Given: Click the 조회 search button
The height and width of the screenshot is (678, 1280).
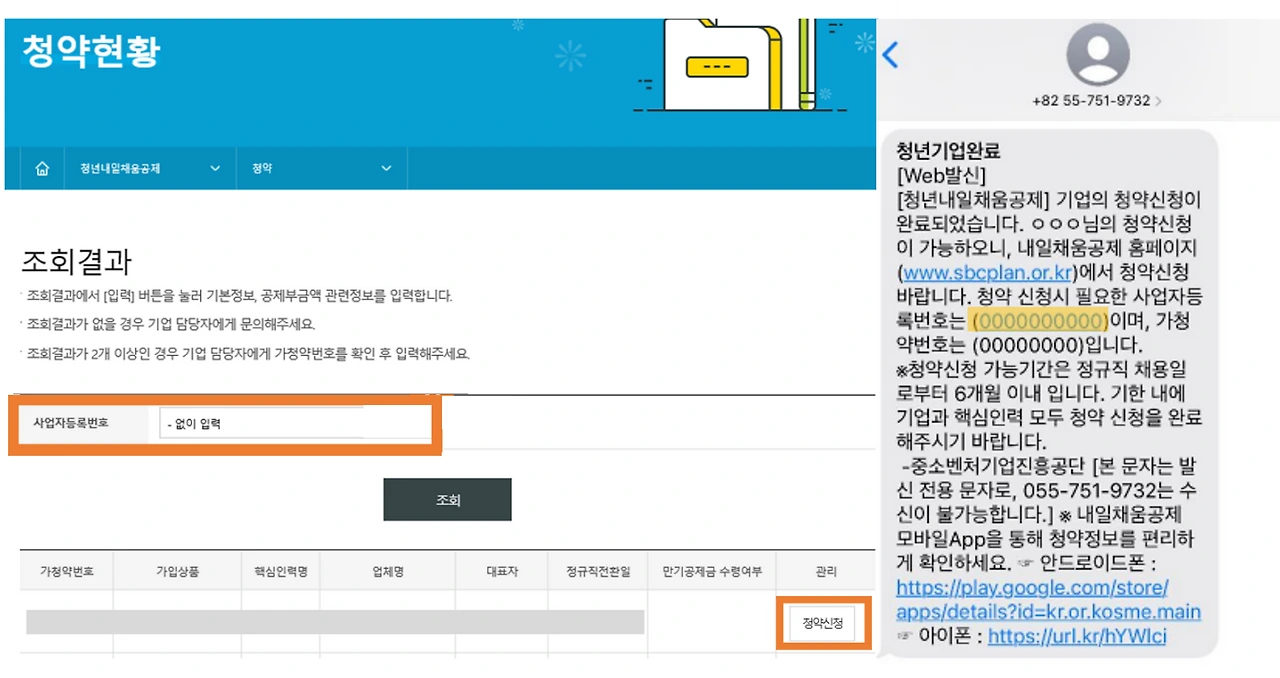Looking at the screenshot, I should pos(447,499).
